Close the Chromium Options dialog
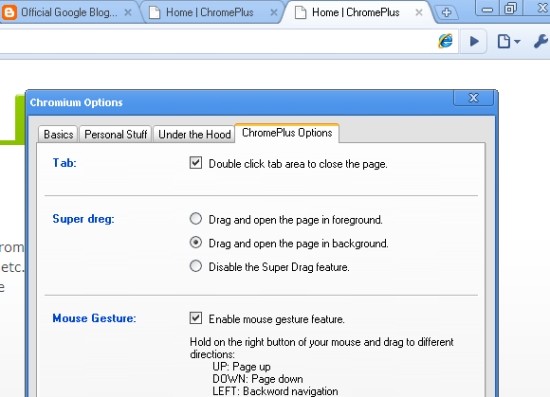Screen dimensions: 550x397 coord(474,97)
